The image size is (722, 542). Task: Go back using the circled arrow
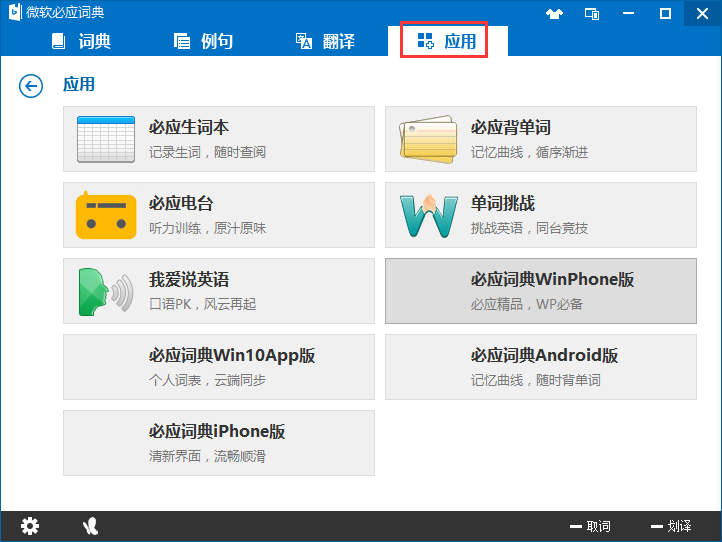pyautogui.click(x=31, y=86)
